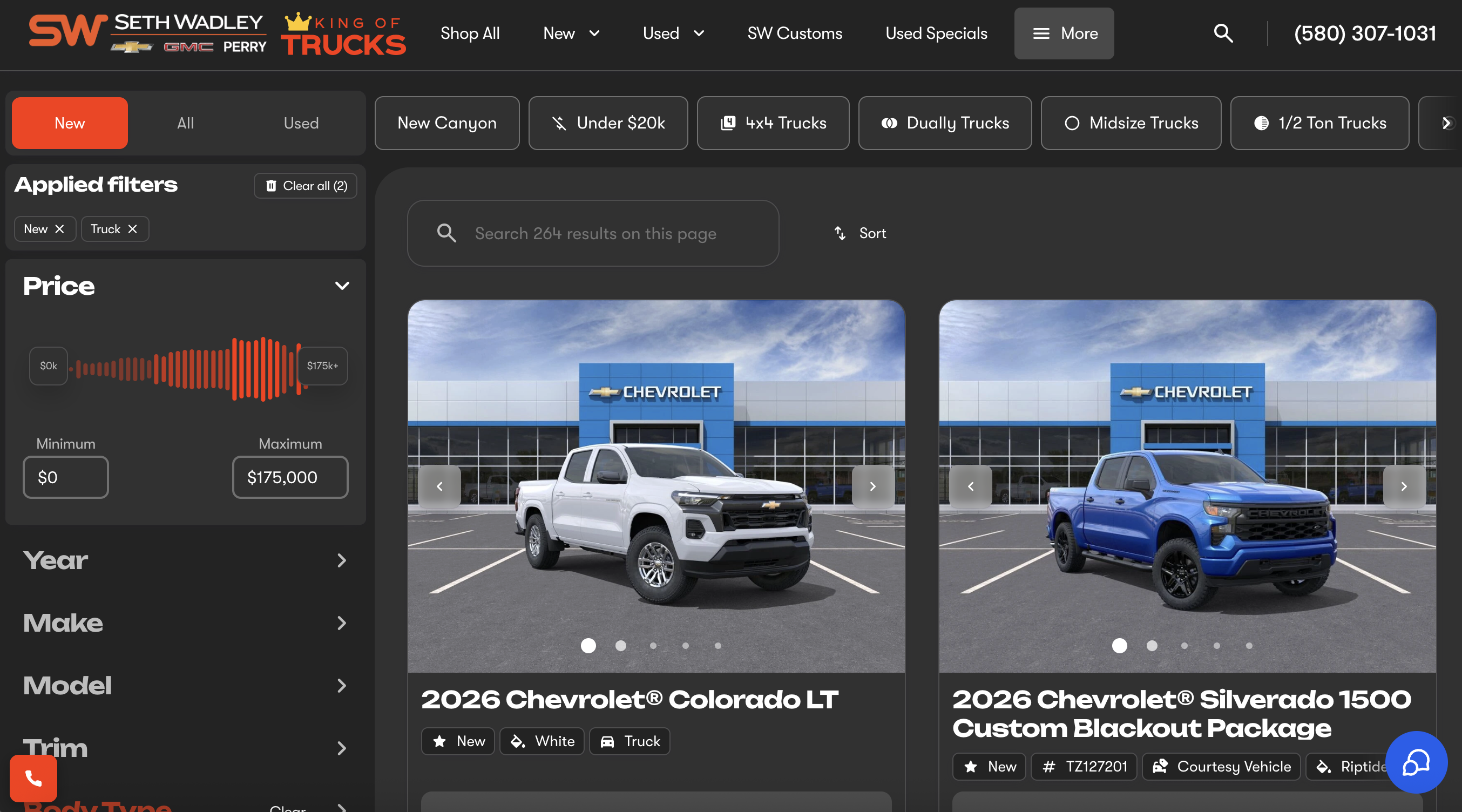Click the trash icon in Clear all
The height and width of the screenshot is (812, 1462).
[x=271, y=186]
